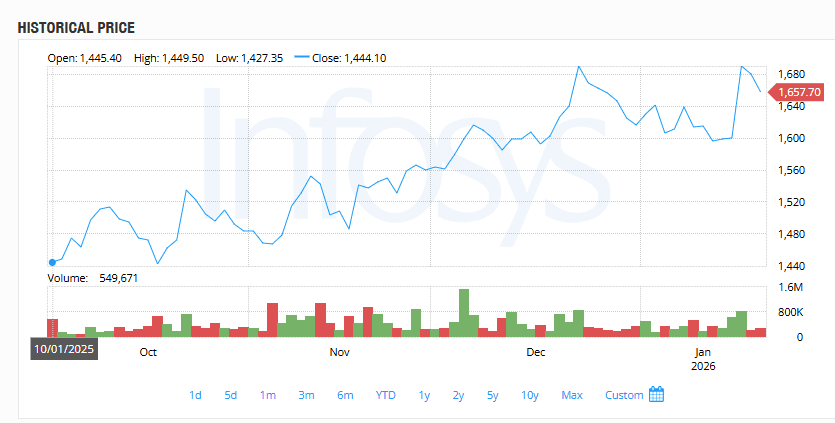Show the 1y price history
The image size is (835, 423).
425,395
